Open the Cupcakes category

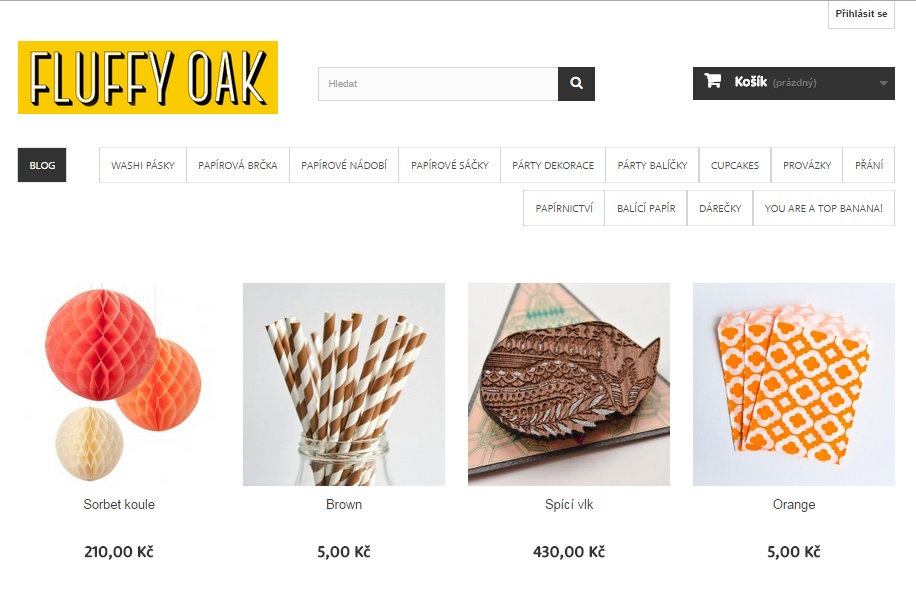tap(735, 165)
